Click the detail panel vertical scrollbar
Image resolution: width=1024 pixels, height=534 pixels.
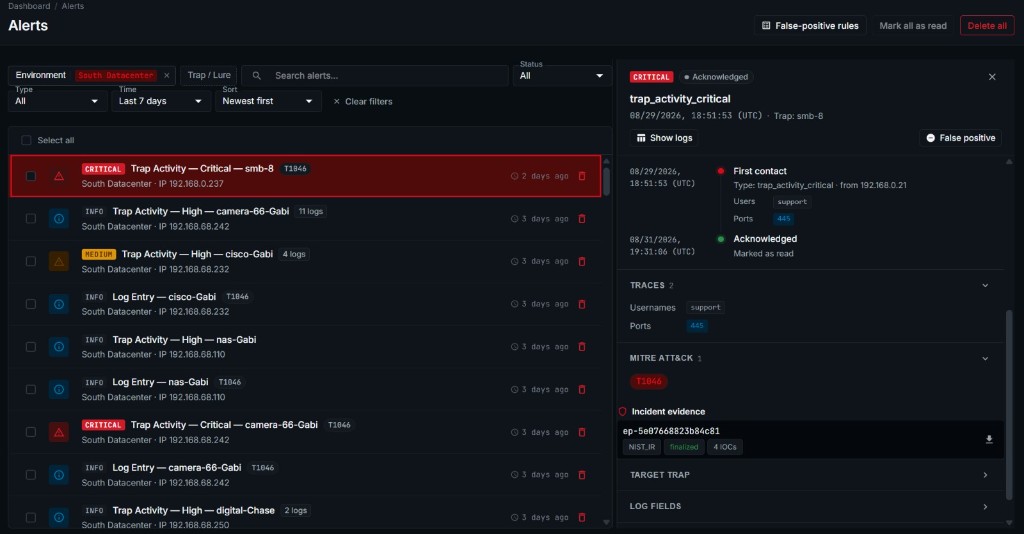pos(1009,405)
